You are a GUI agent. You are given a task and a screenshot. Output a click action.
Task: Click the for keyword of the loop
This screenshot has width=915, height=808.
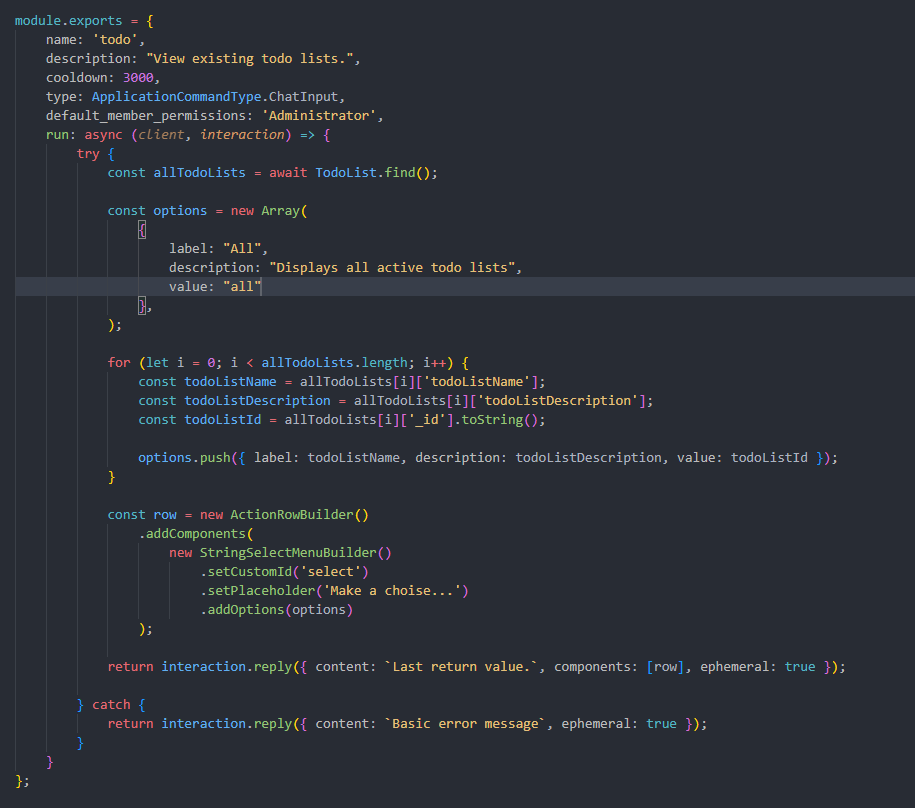[x=118, y=363]
